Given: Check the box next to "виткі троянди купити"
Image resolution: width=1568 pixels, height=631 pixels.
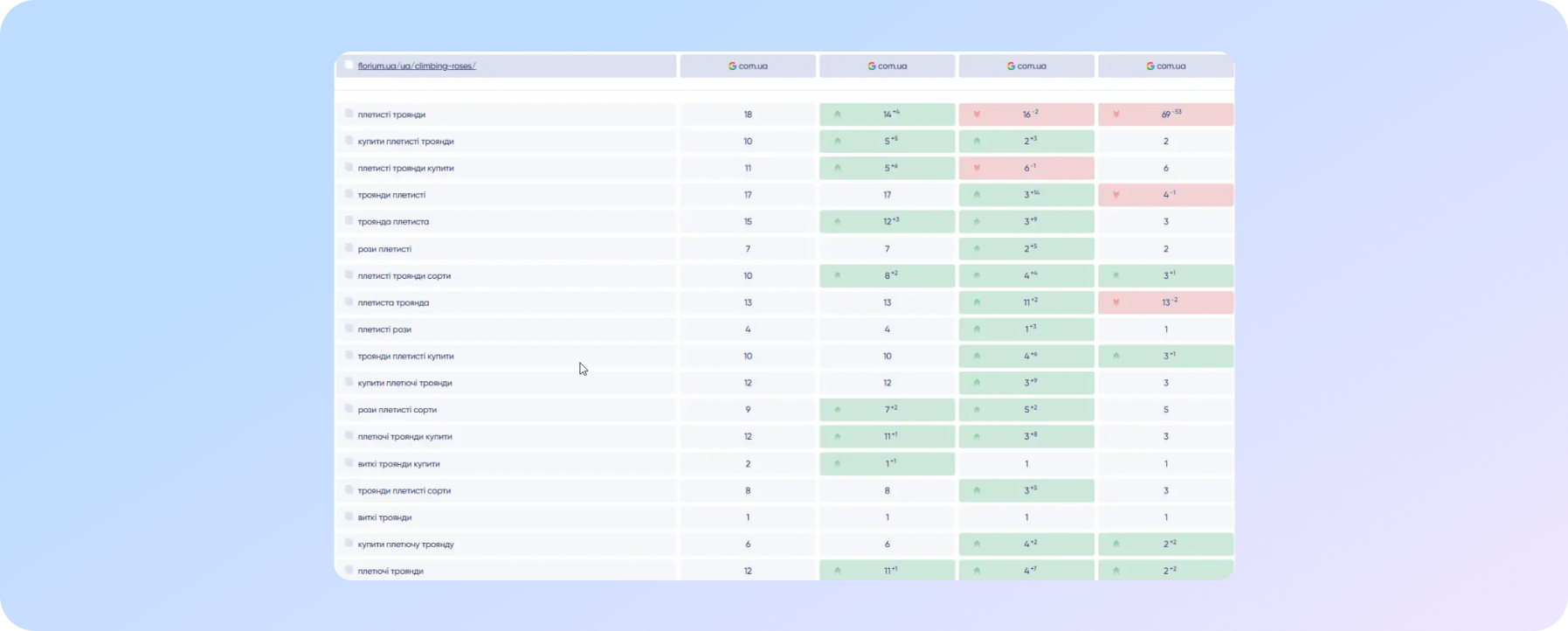Looking at the screenshot, I should click(x=349, y=463).
